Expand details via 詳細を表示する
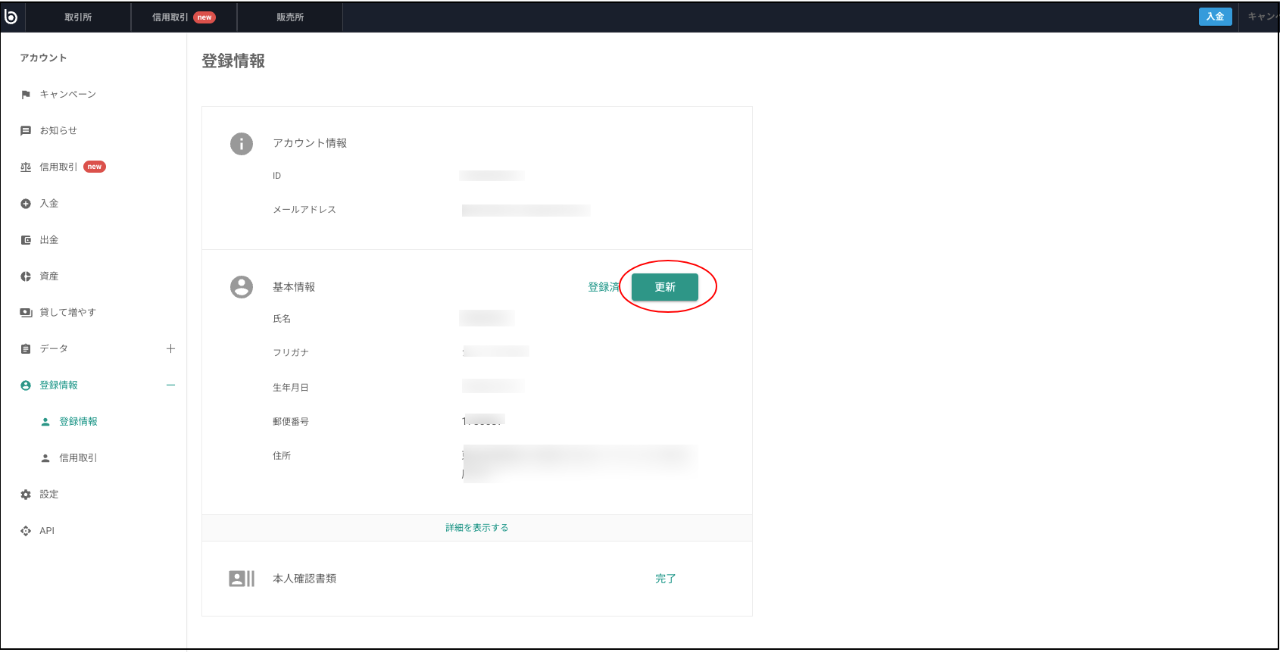 click(x=477, y=528)
